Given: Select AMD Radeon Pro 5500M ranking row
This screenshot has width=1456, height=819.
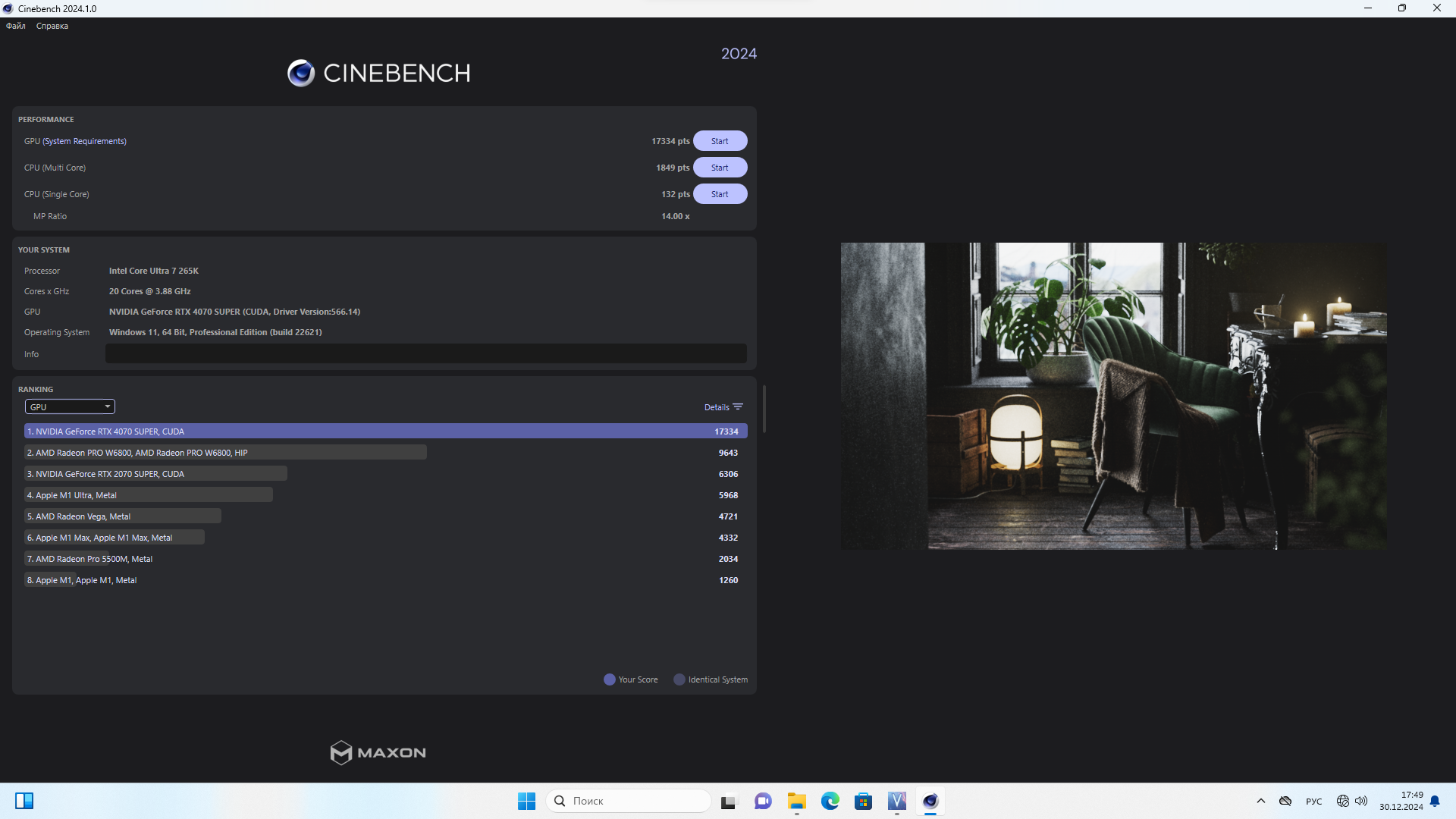Looking at the screenshot, I should tap(385, 559).
